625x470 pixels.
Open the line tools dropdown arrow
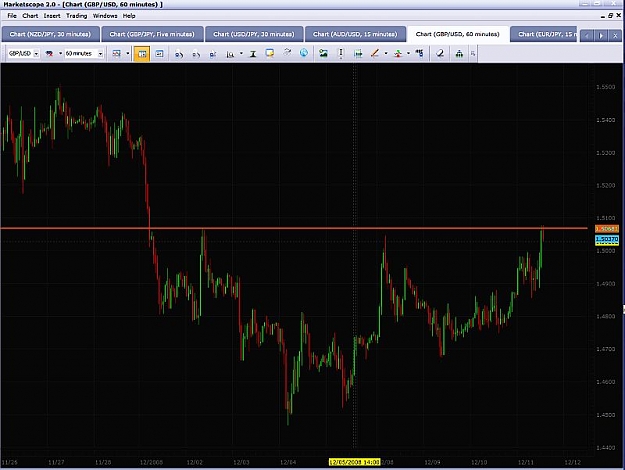386,53
